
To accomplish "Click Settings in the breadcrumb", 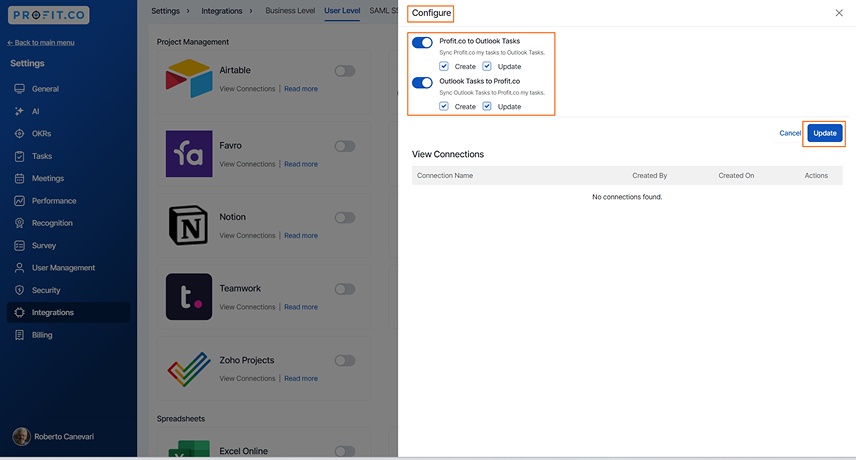I will pyautogui.click(x=165, y=11).
